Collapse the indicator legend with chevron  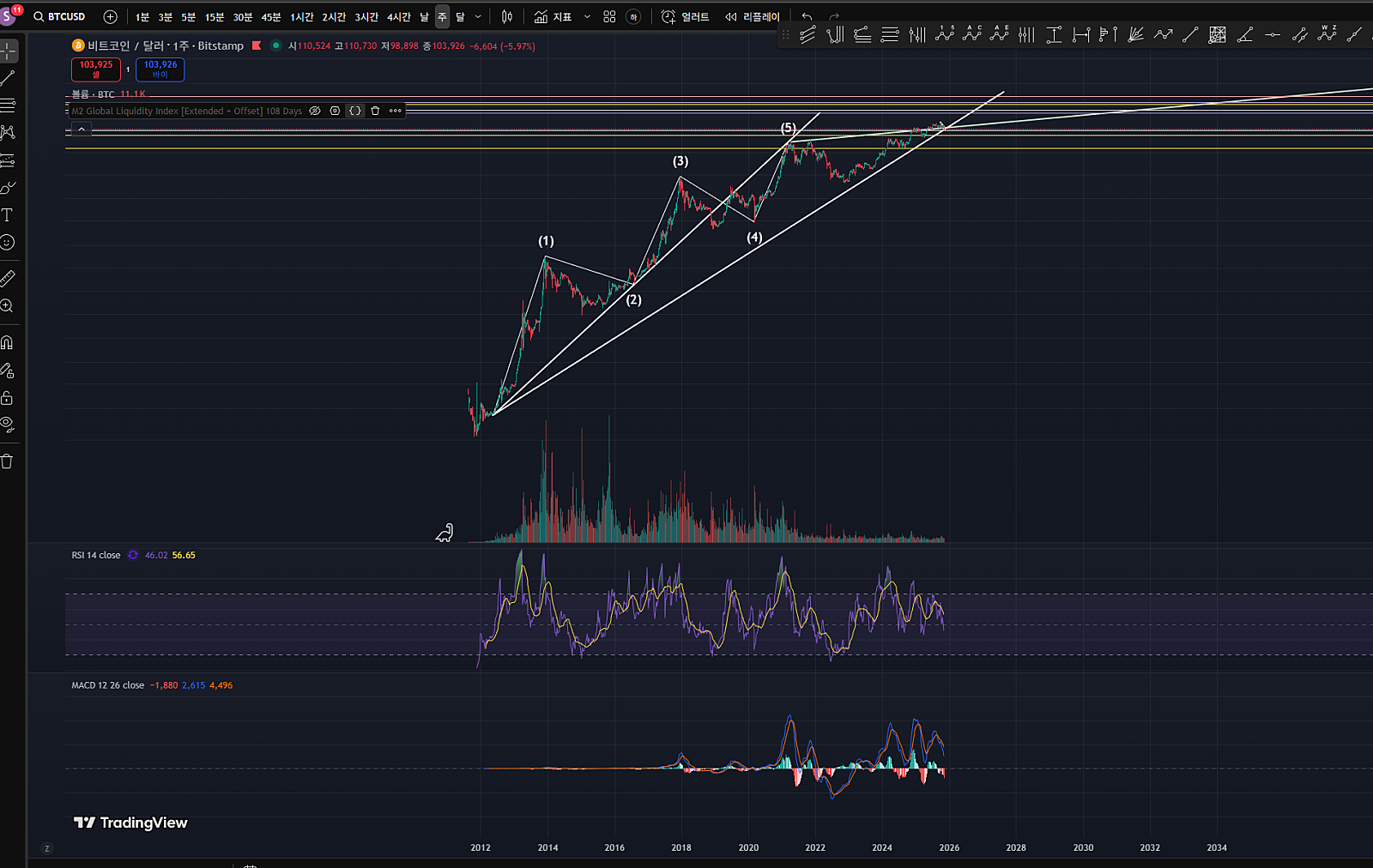(82, 130)
